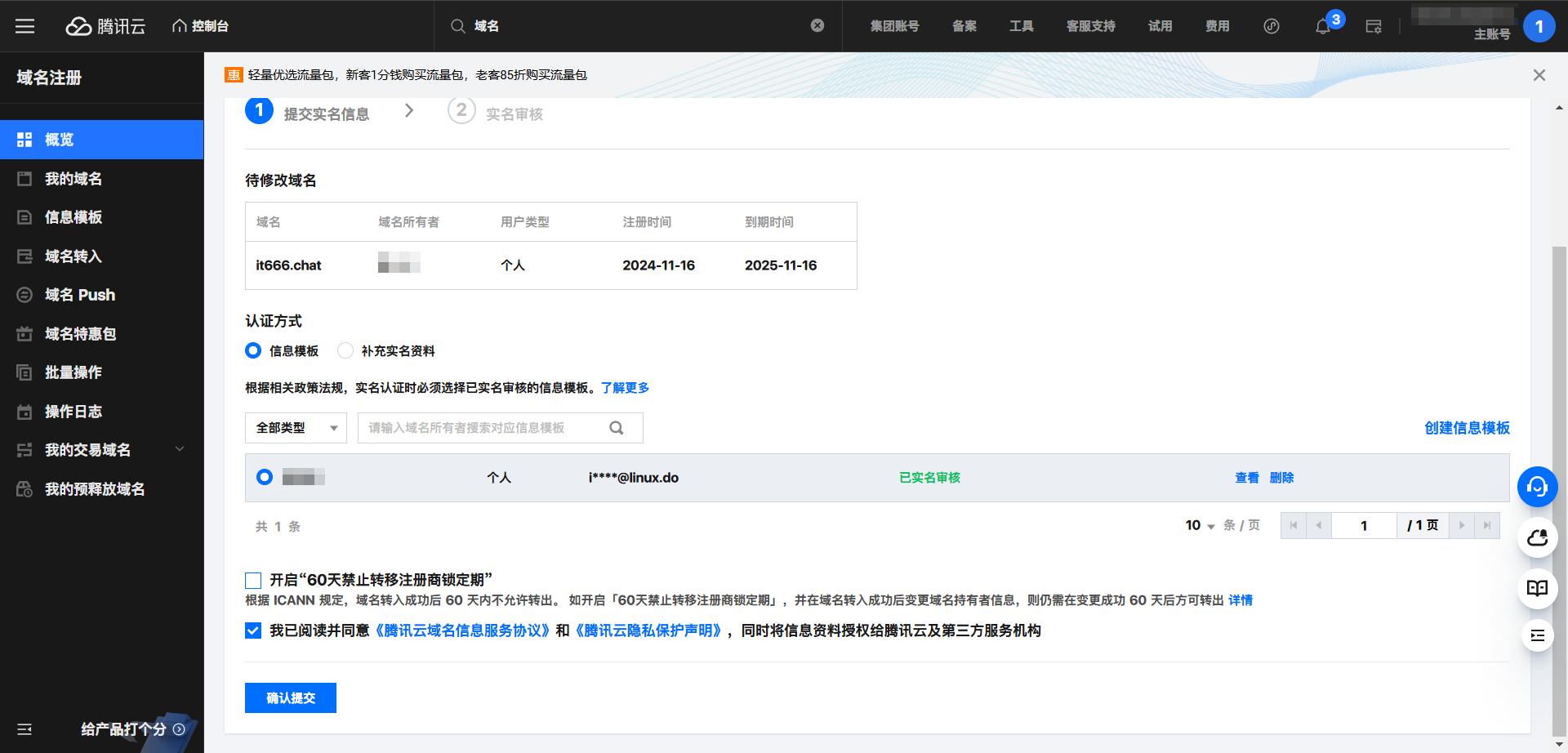Click the cloud assistant floating icon
The height and width of the screenshot is (753, 1568).
tap(1538, 537)
